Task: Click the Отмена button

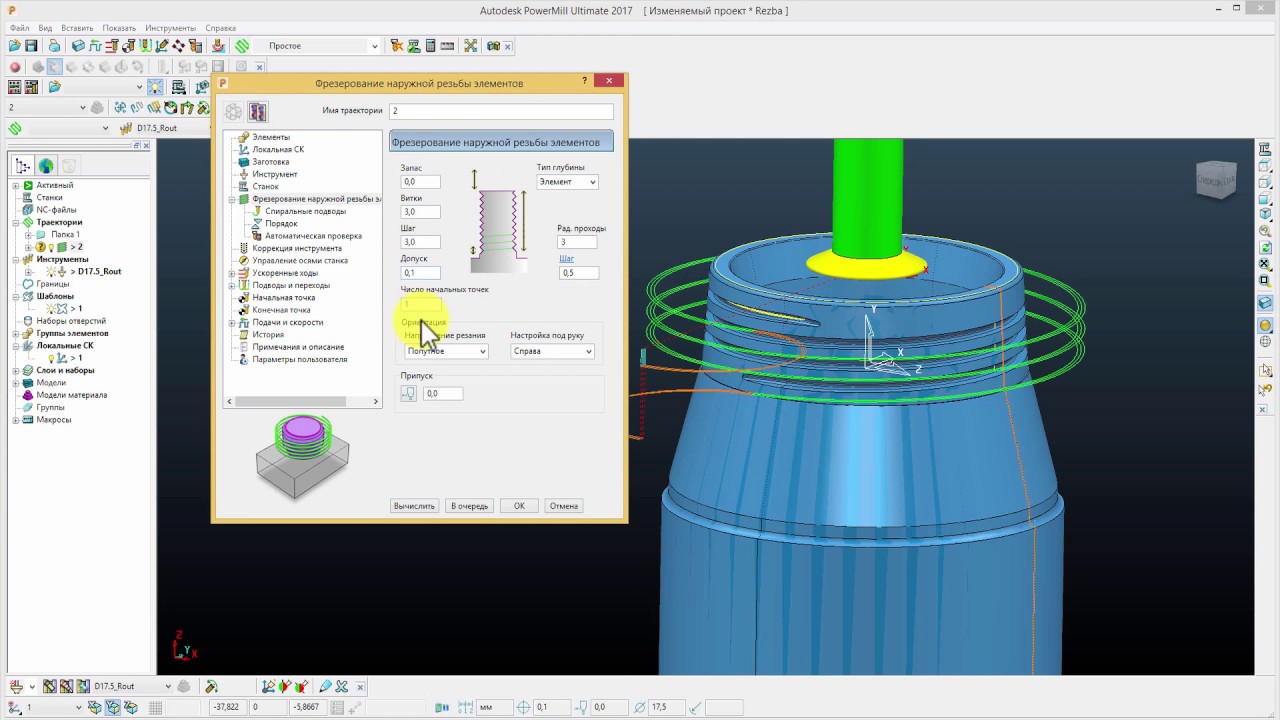Action: [x=564, y=506]
